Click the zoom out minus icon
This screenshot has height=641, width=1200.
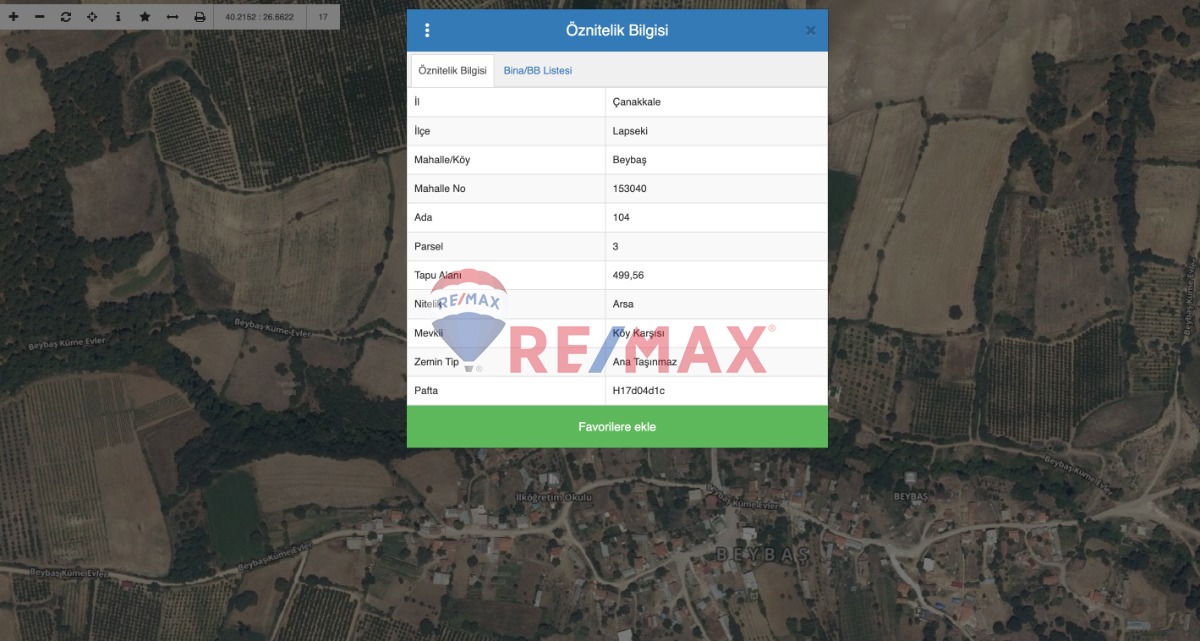point(39,17)
